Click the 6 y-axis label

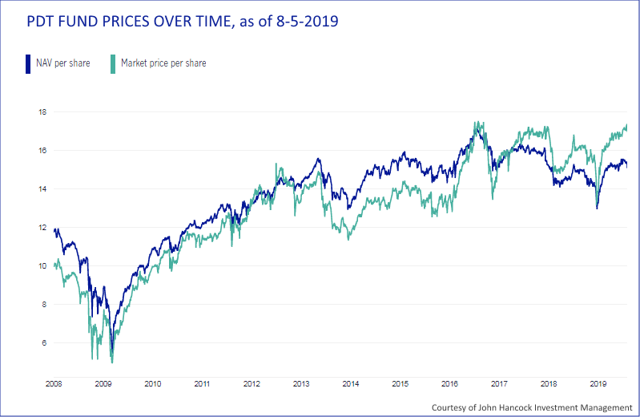tap(44, 343)
